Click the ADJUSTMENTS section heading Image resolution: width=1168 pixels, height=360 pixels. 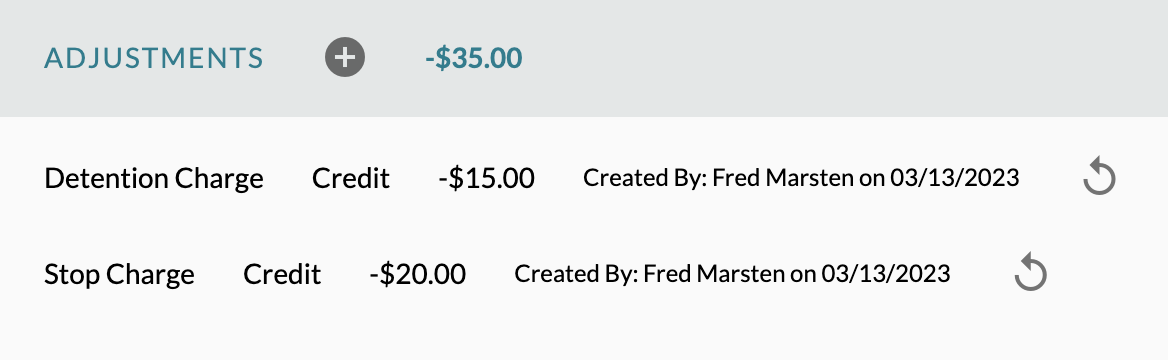(x=153, y=58)
